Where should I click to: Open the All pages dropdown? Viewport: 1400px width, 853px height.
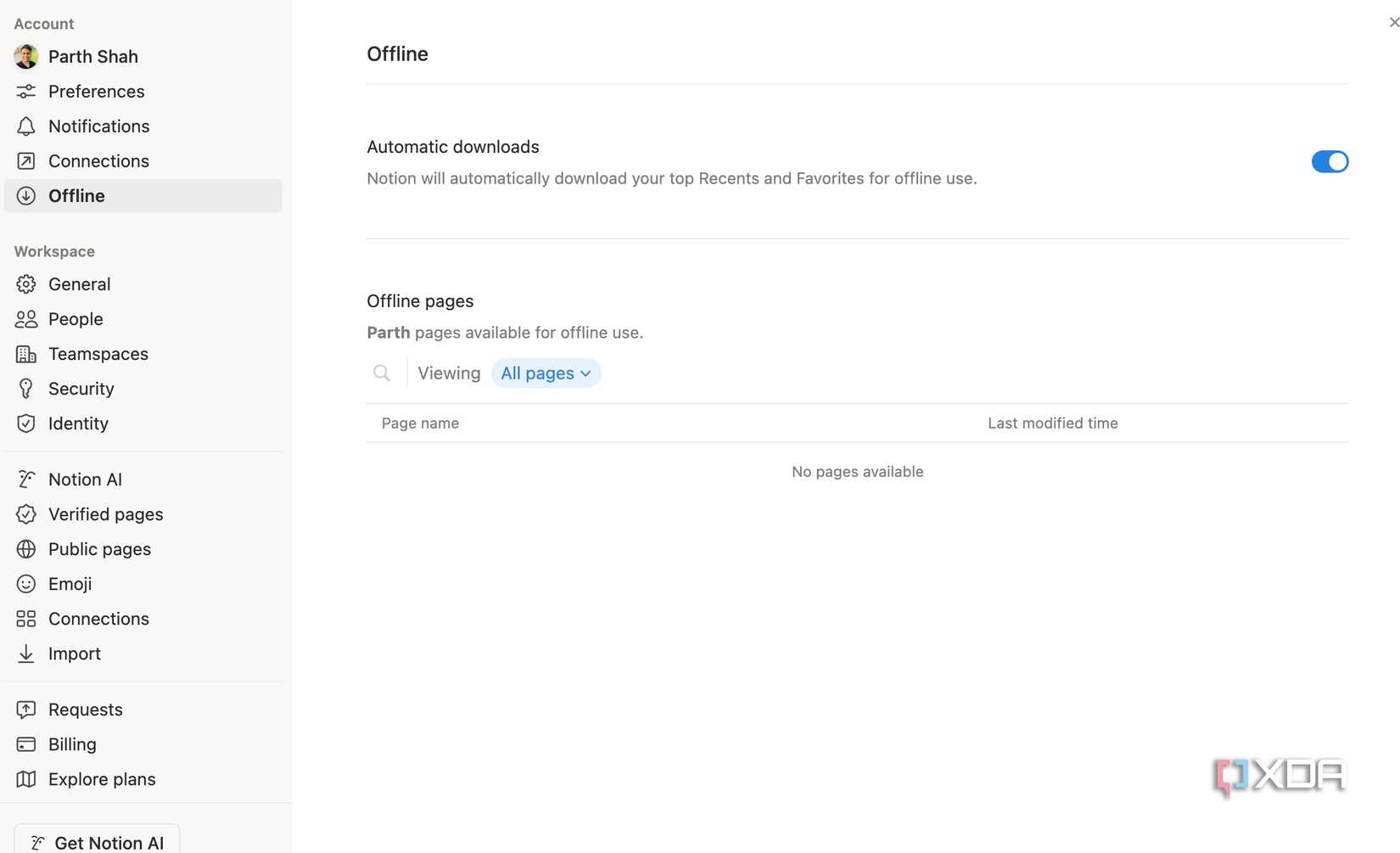[x=546, y=373]
